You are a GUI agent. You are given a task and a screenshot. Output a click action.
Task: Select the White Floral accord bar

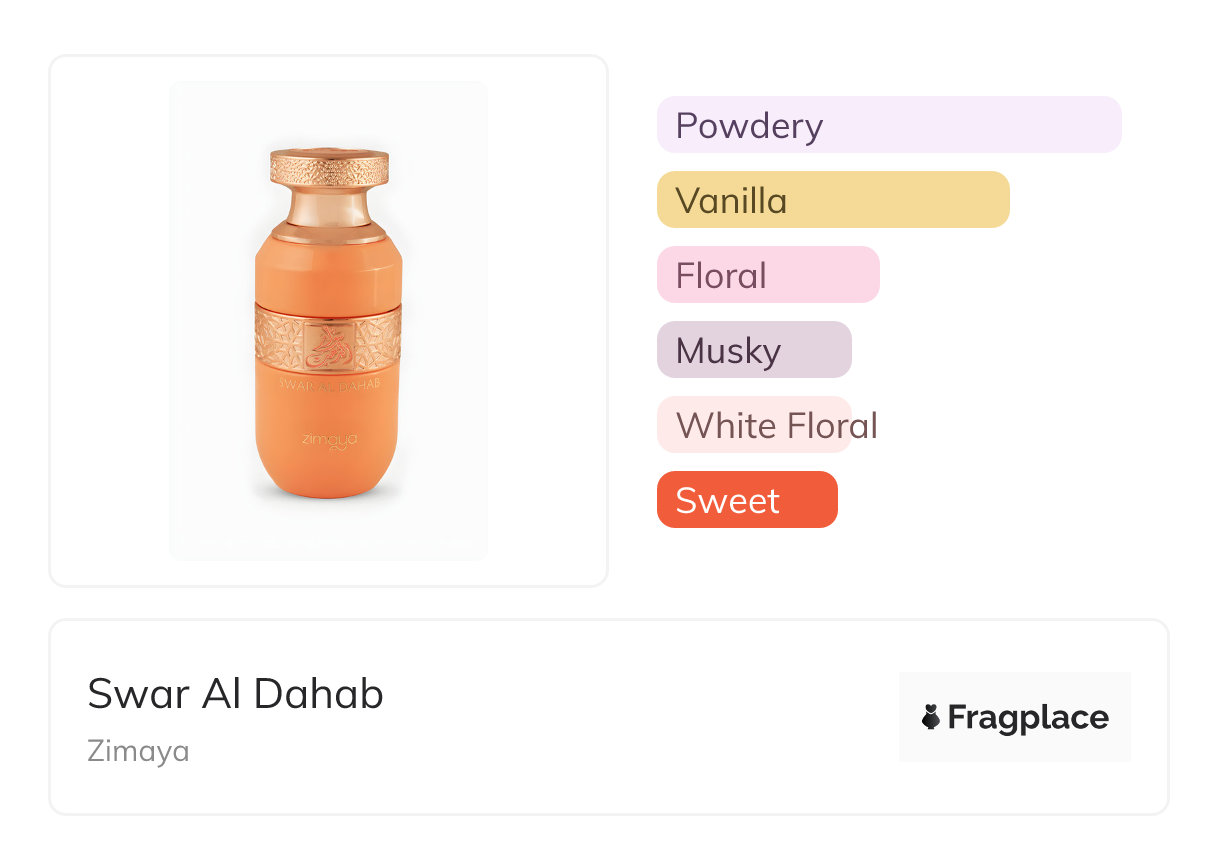[753, 425]
